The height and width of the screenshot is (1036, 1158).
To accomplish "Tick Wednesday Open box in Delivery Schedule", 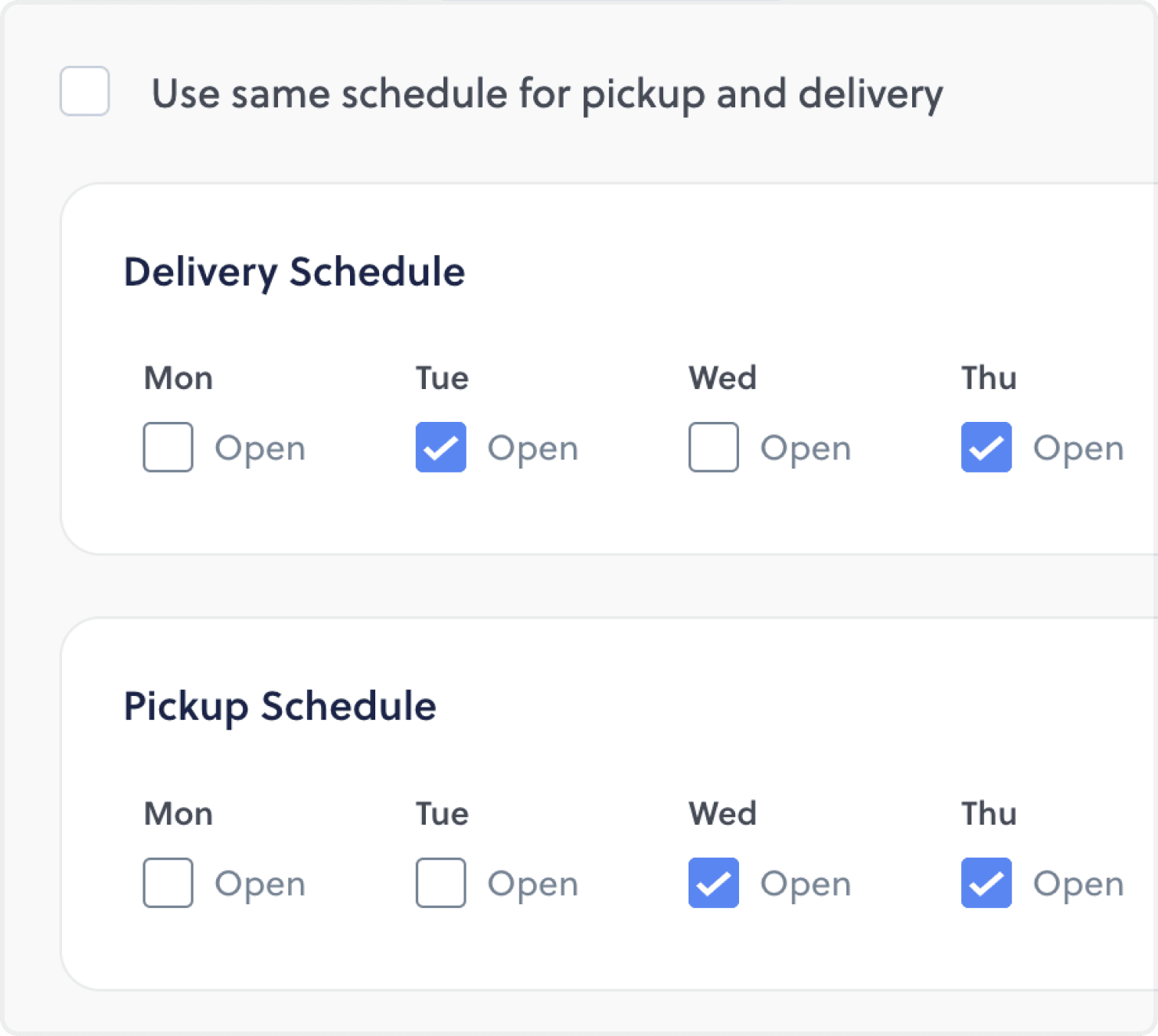I will [714, 447].
